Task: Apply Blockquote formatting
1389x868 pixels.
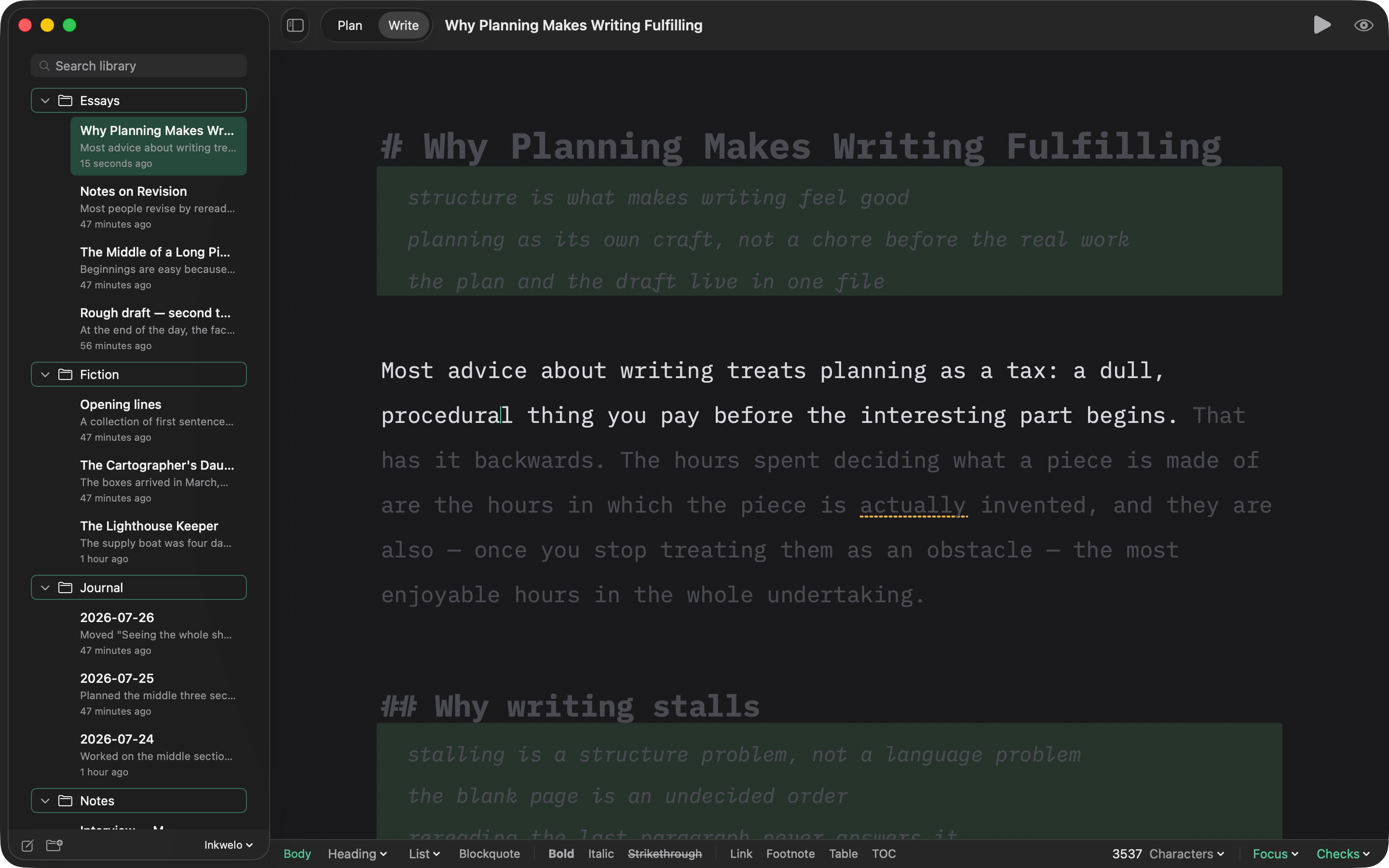Action: tap(490, 854)
